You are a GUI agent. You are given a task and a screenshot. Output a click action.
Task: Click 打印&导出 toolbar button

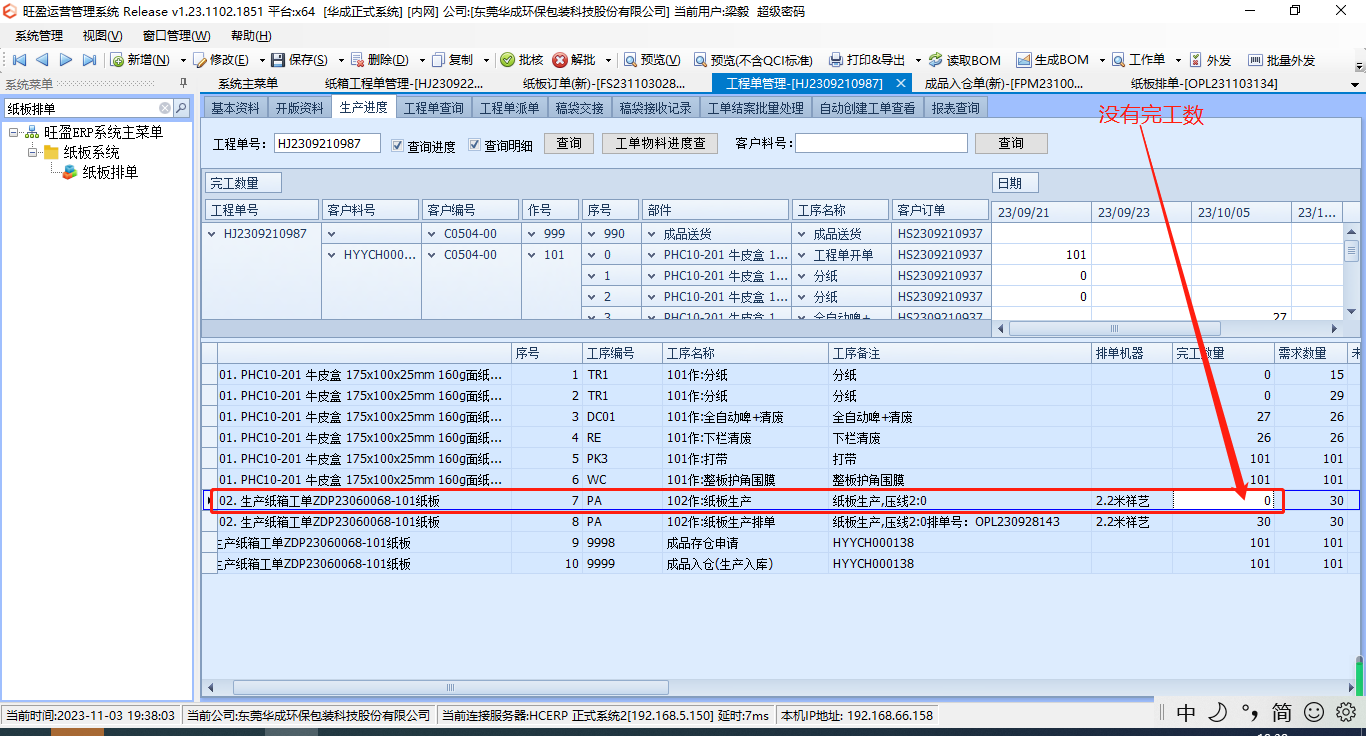tap(866, 60)
